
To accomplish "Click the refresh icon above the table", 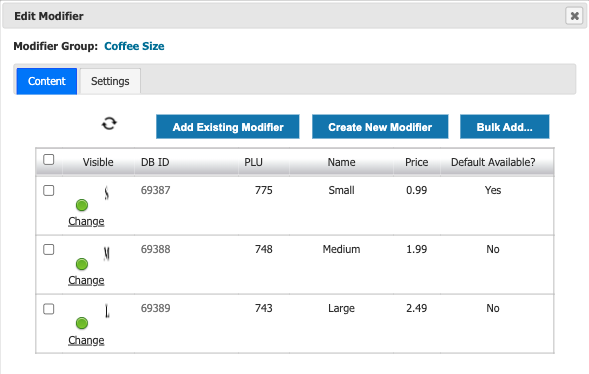I will (x=109, y=123).
